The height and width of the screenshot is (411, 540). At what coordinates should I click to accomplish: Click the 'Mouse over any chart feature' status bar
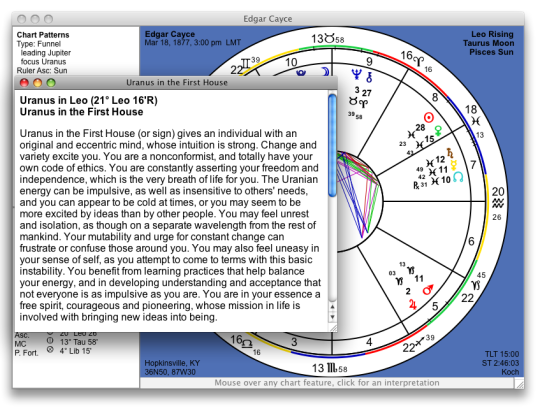pyautogui.click(x=327, y=383)
